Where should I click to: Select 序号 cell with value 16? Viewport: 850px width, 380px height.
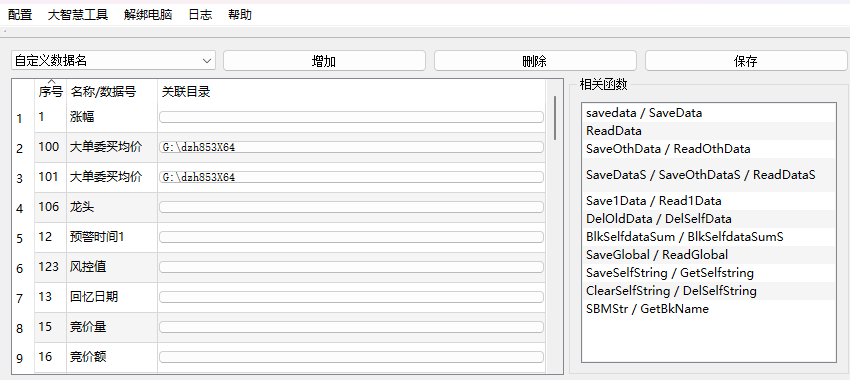tap(50, 357)
